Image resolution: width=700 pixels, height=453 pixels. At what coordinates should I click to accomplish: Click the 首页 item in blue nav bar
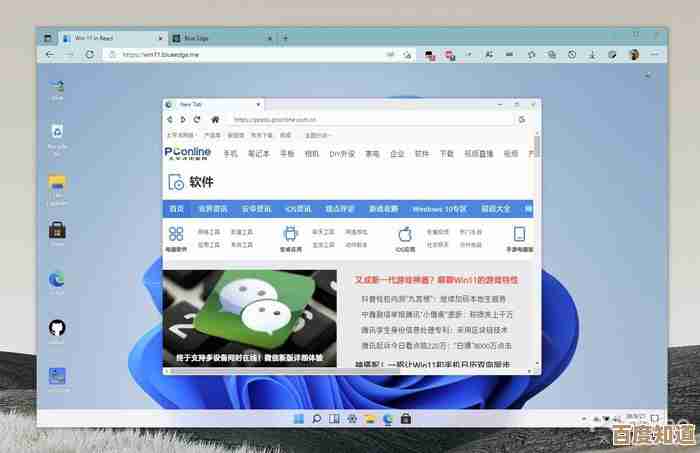176,209
